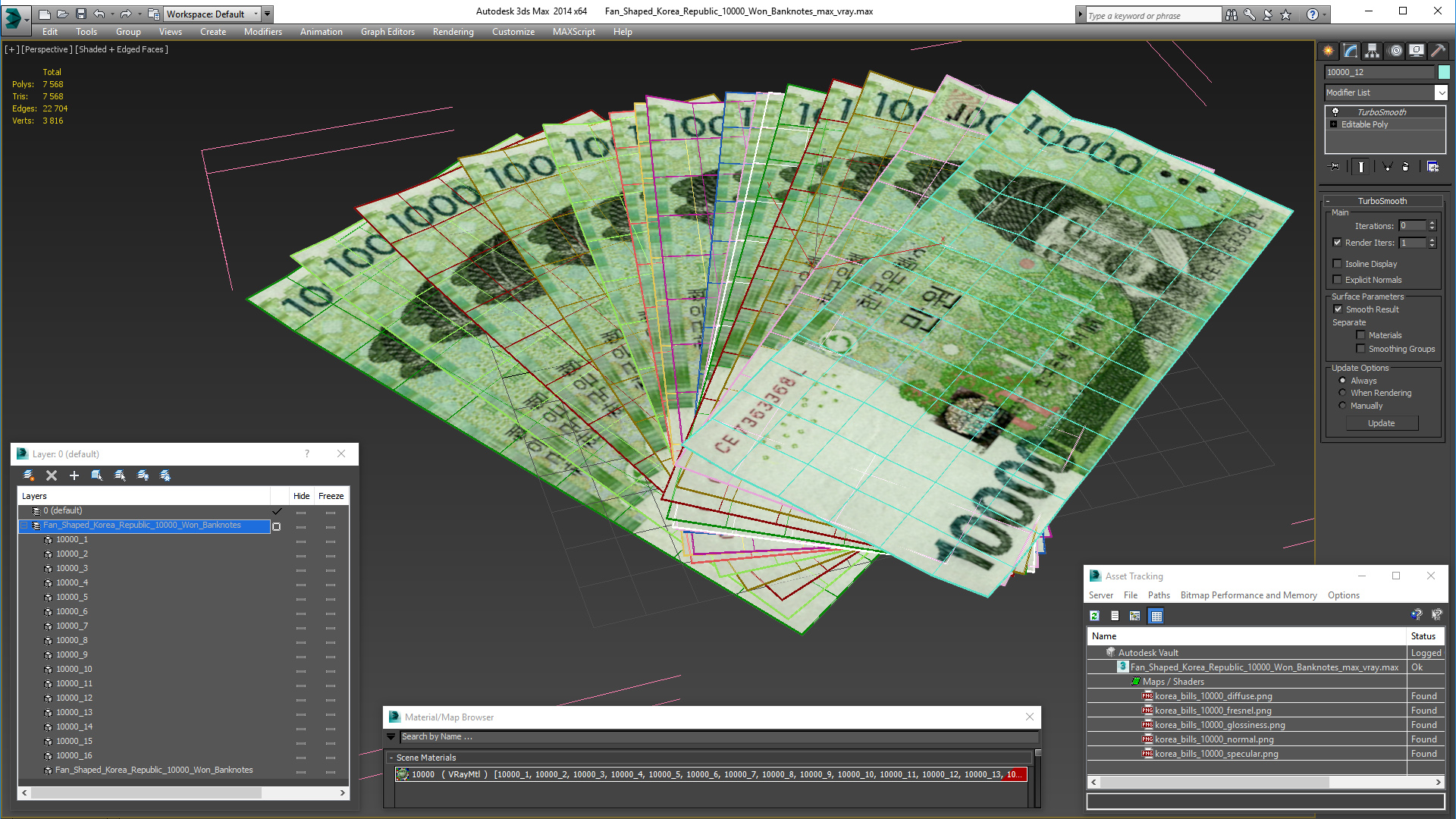The height and width of the screenshot is (819, 1456).
Task: Open the Display command panel tab
Action: pyautogui.click(x=1417, y=51)
